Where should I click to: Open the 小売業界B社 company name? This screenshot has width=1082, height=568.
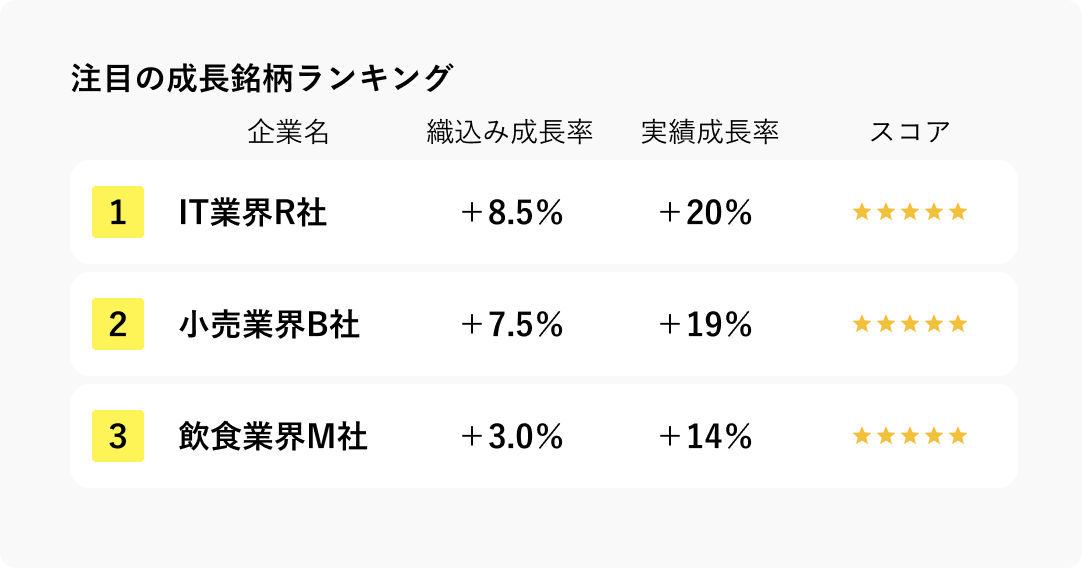tap(269, 324)
